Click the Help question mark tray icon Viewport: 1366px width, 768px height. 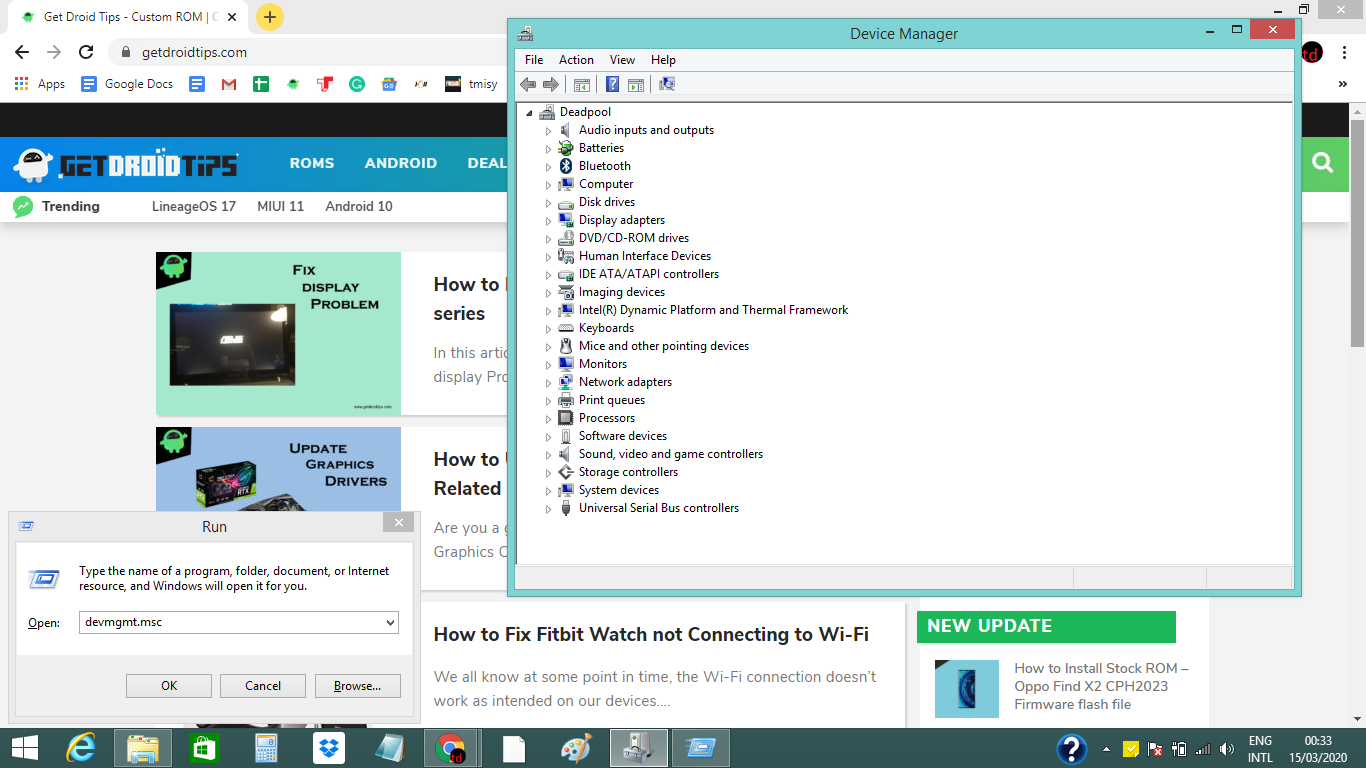[1072, 749]
